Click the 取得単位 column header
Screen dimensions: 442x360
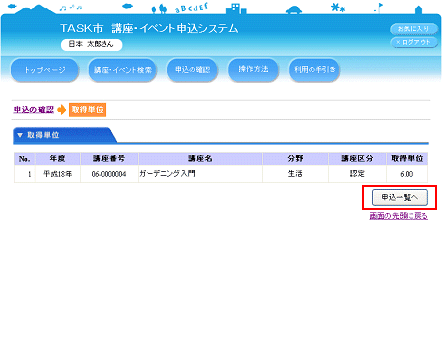coord(407,159)
